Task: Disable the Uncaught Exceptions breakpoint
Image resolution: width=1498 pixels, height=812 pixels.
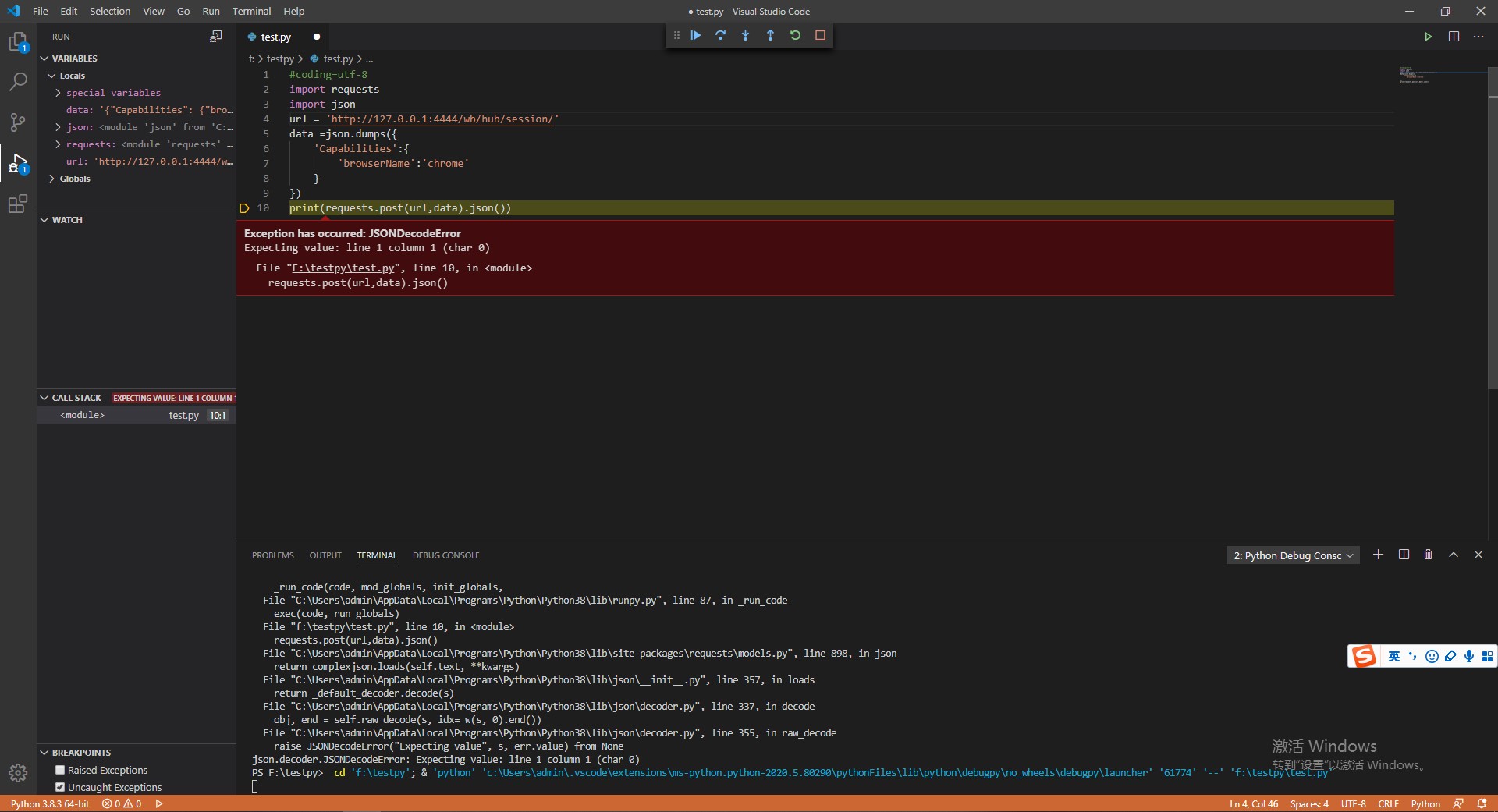Action: pos(60,787)
